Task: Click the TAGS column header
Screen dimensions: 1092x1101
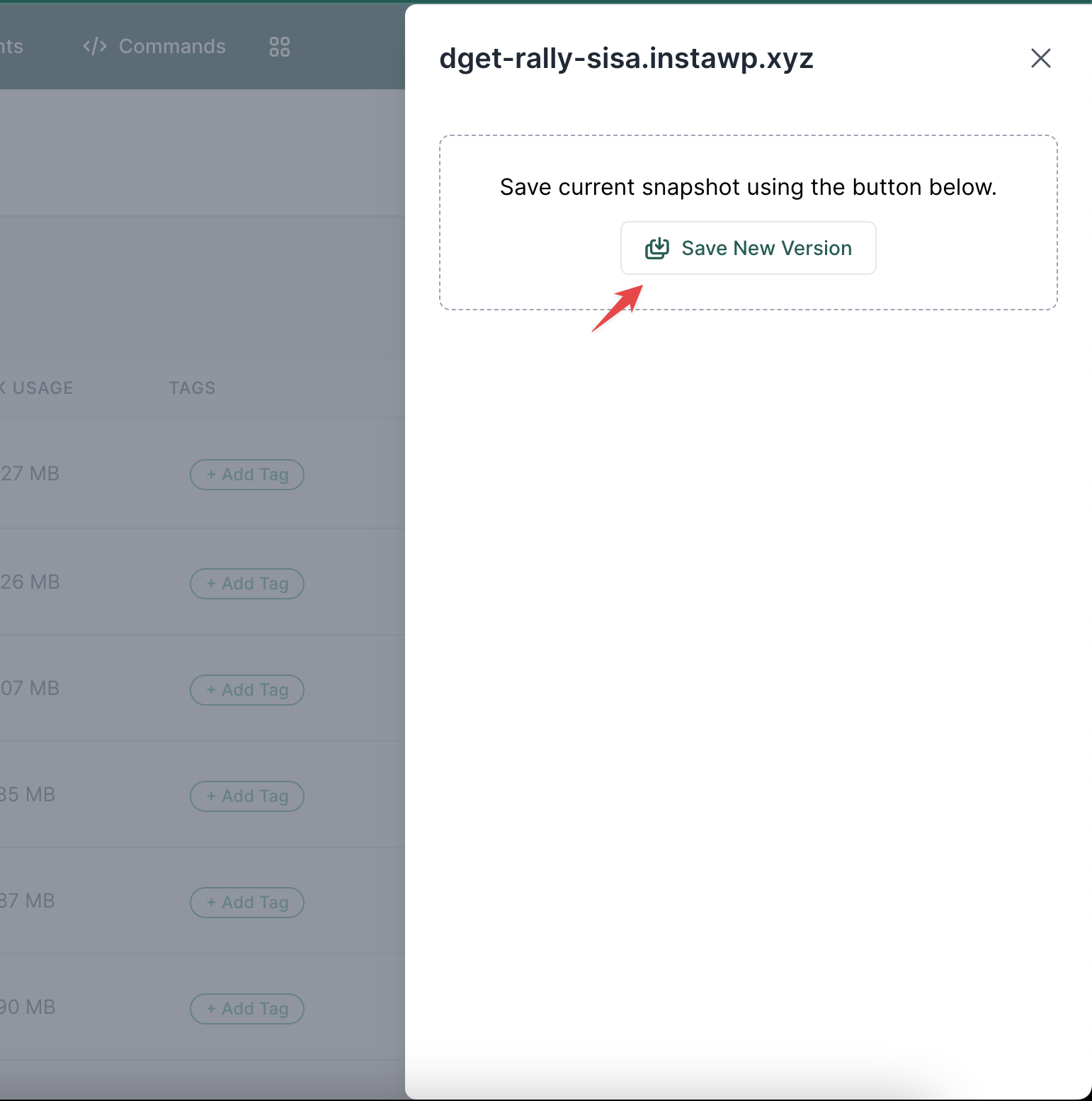Action: tap(192, 388)
